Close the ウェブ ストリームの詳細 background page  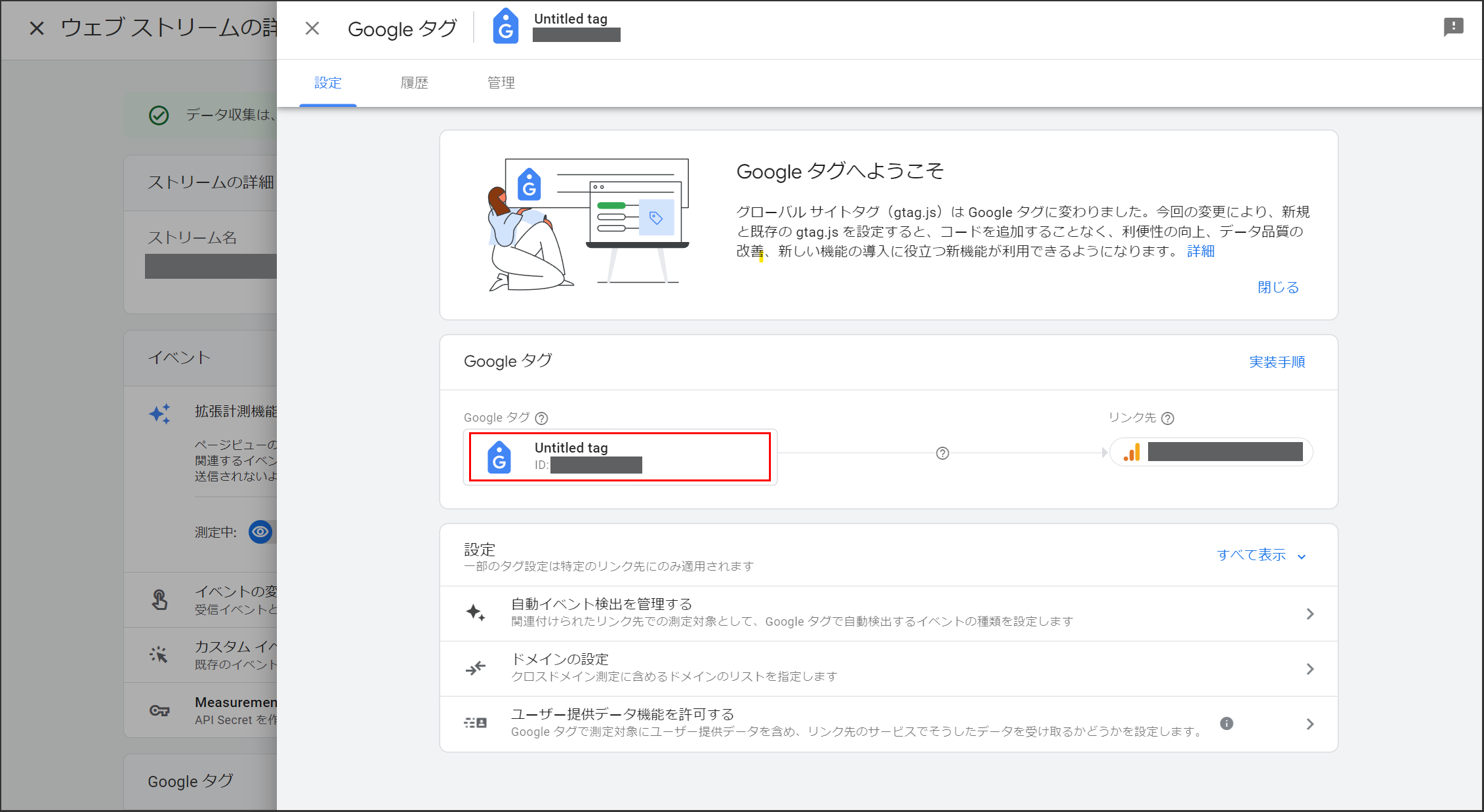pos(37,28)
